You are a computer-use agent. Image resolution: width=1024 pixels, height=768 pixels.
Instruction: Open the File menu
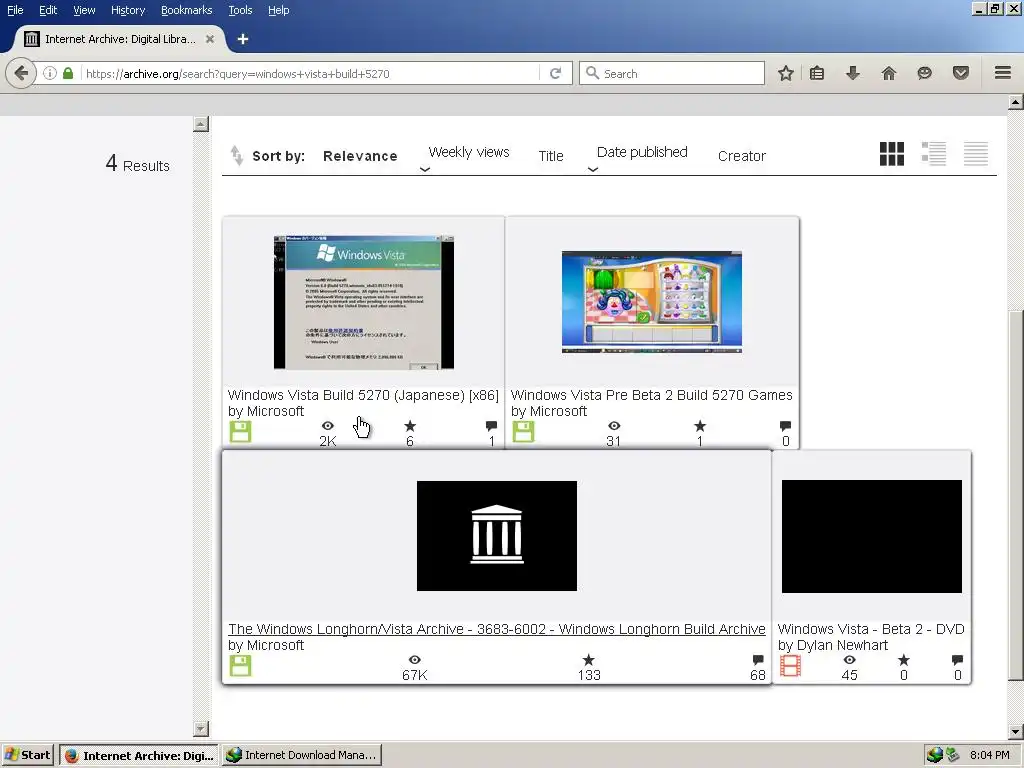(x=15, y=10)
